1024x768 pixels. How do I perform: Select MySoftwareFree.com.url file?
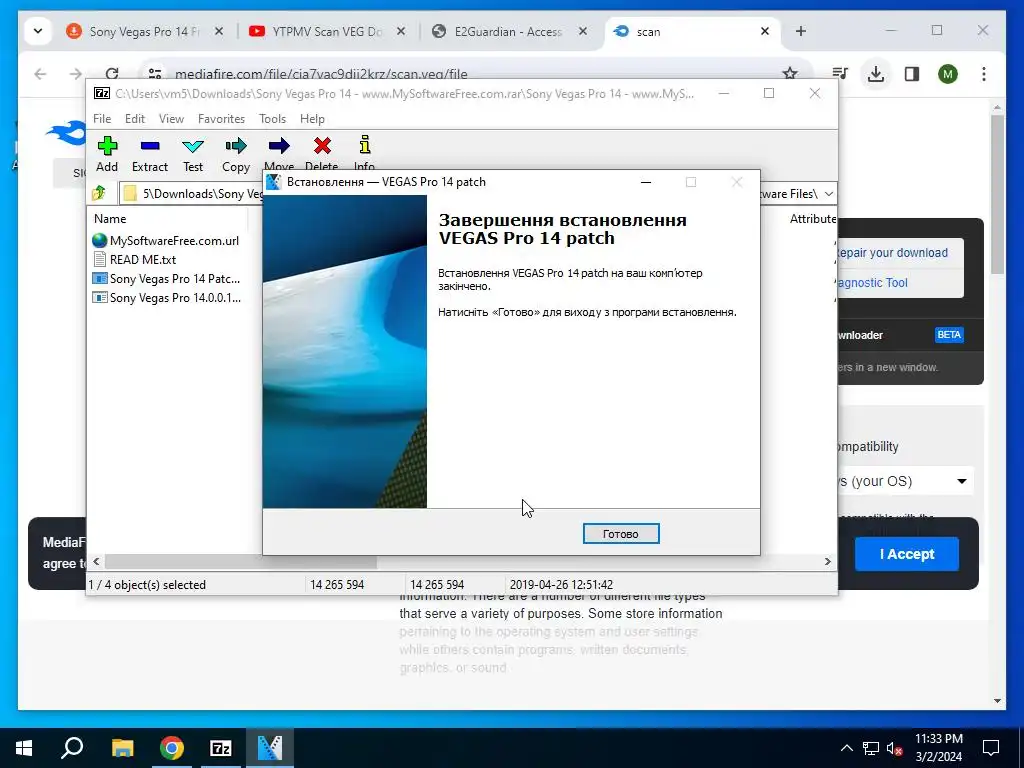click(x=167, y=240)
